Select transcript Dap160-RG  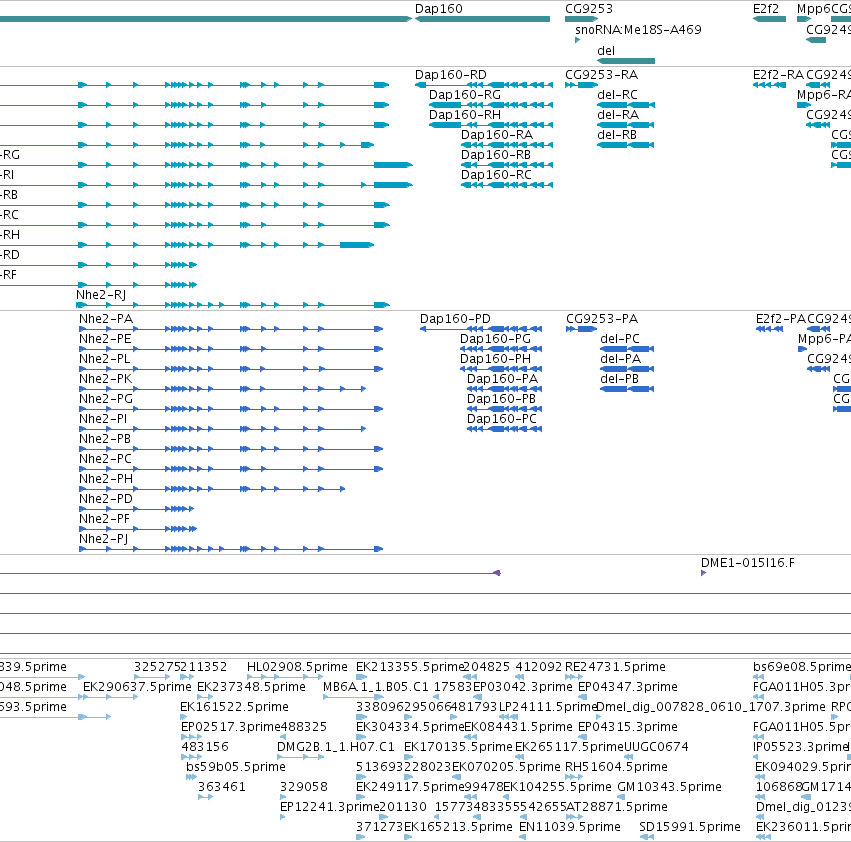pos(465,94)
